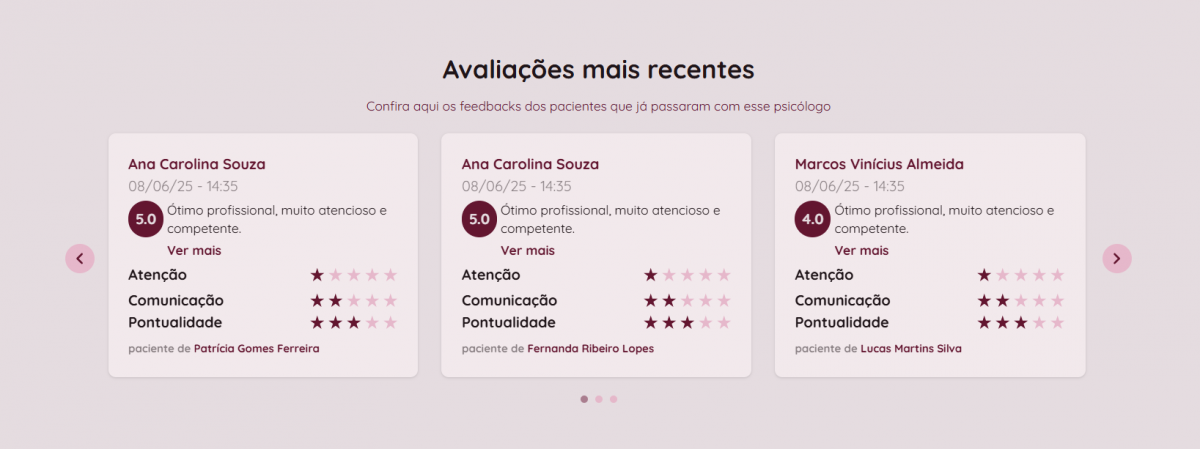Click the first Atenção star in Marcos's card
The width and height of the screenshot is (1200, 449).
point(984,275)
